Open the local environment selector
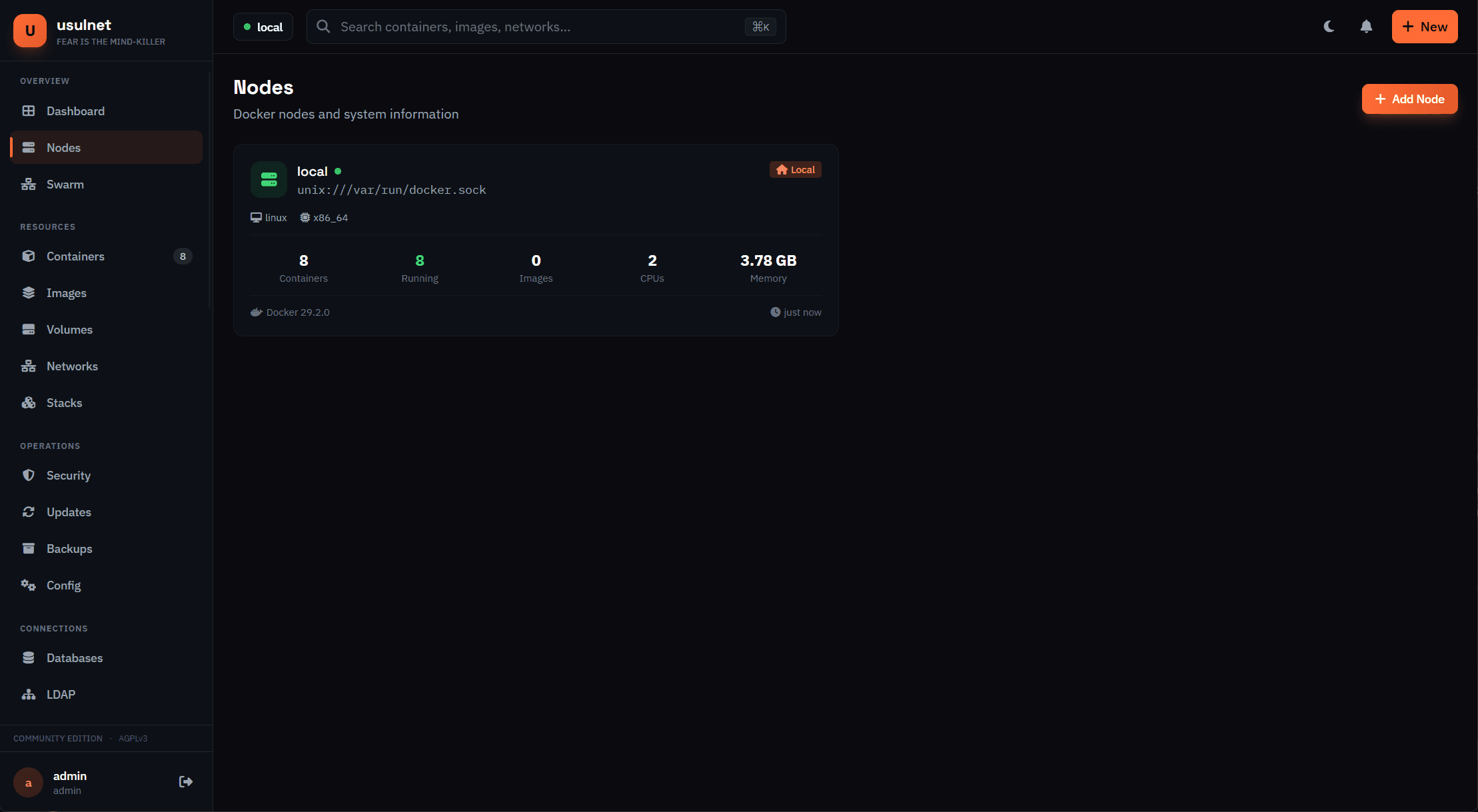 [263, 27]
